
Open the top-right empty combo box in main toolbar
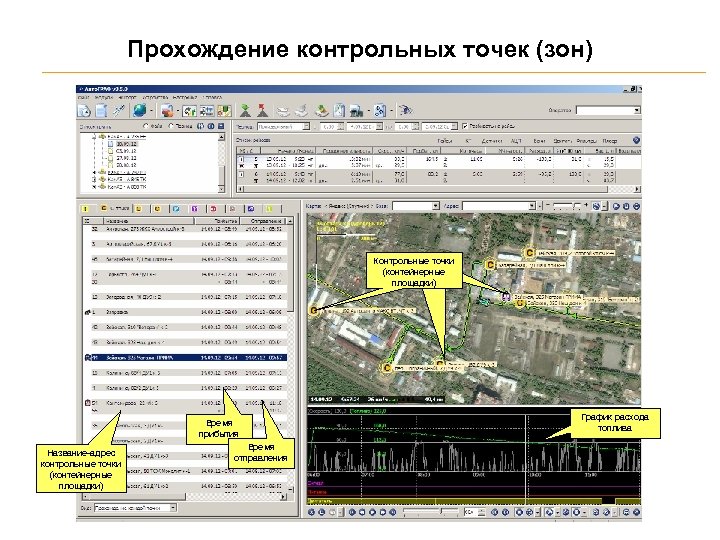tap(608, 110)
